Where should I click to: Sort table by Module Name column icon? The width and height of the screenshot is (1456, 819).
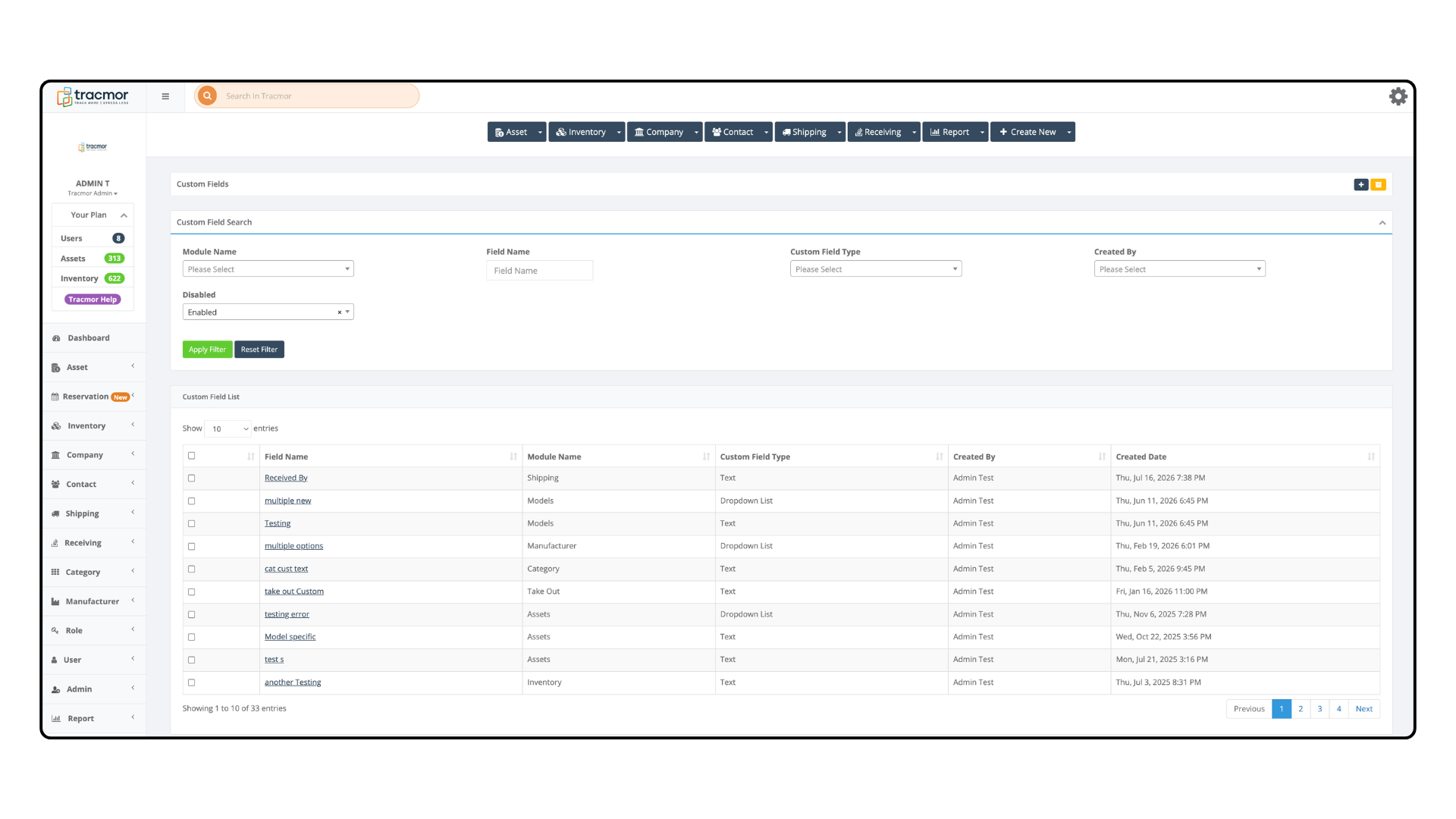pos(706,457)
